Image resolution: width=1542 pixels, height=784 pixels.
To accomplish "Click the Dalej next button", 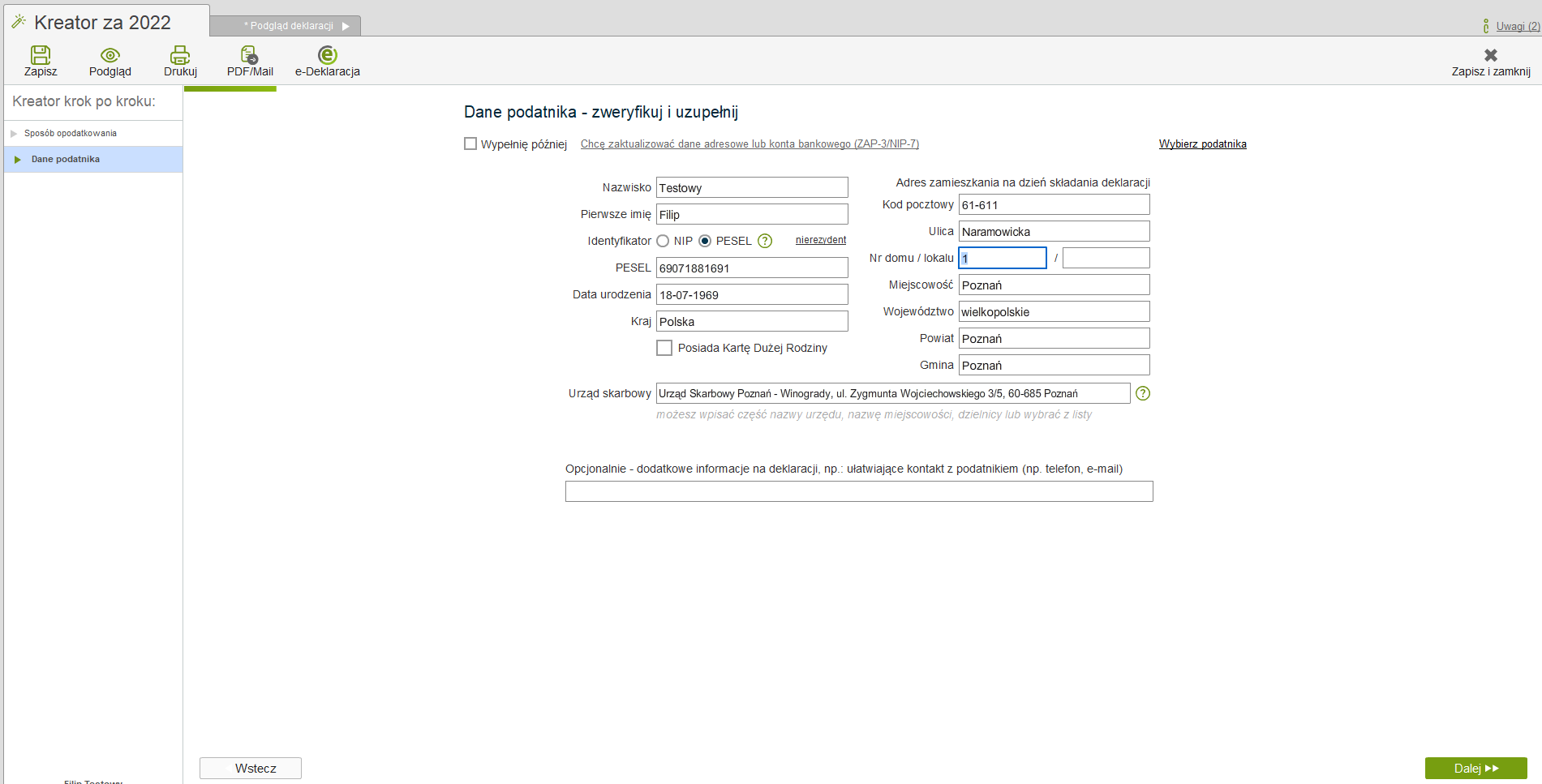I will 1475,768.
